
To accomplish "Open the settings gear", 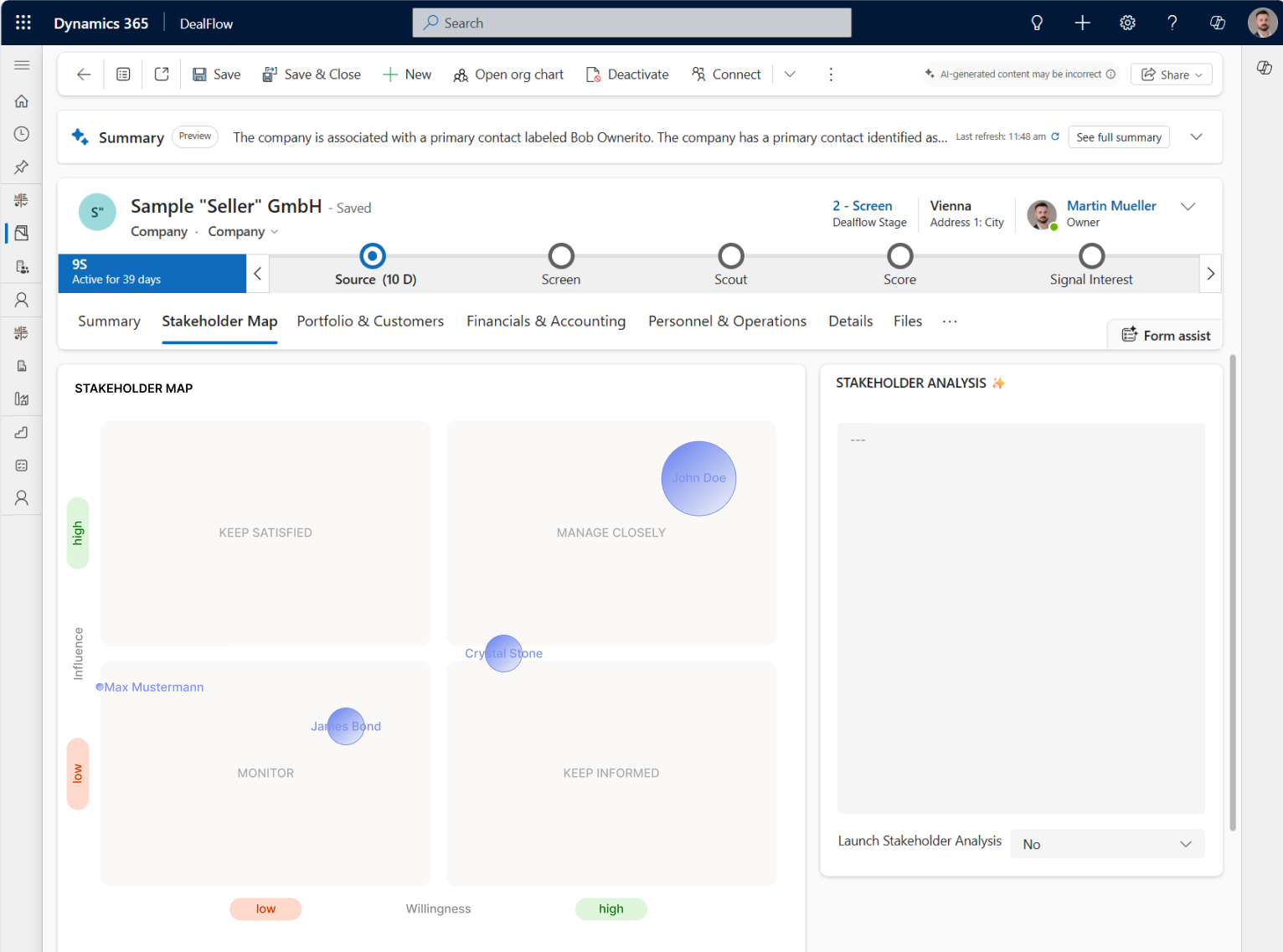I will (x=1127, y=23).
